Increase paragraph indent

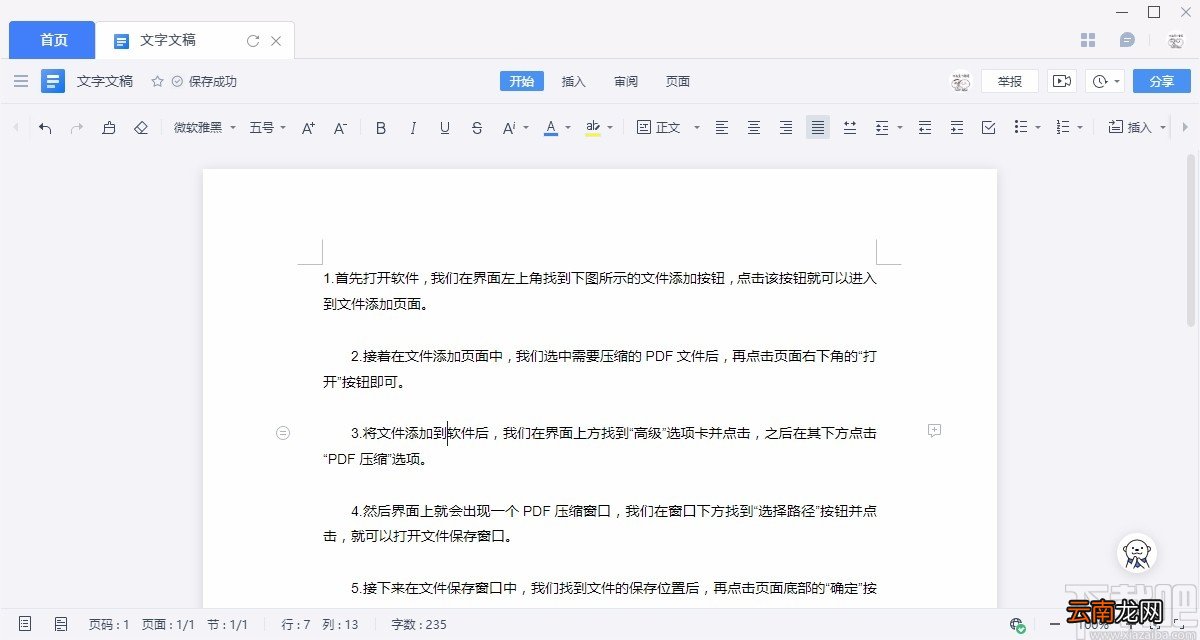957,128
